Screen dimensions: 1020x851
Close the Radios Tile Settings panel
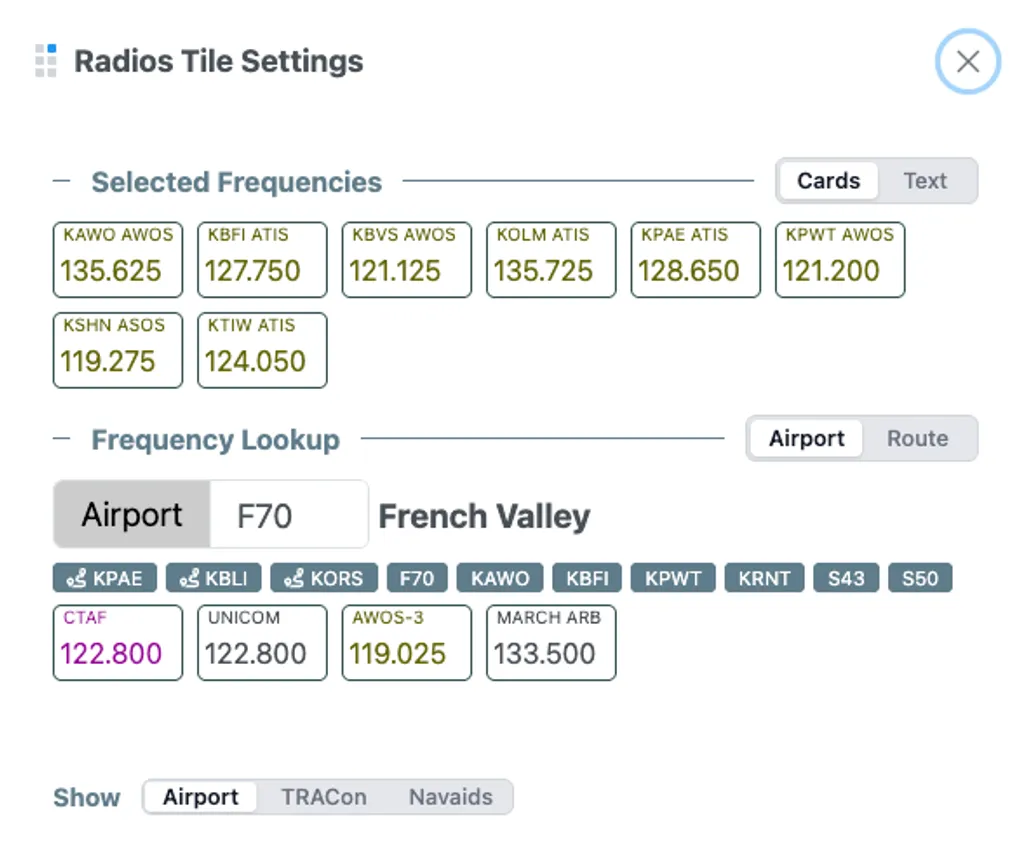pyautogui.click(x=967, y=62)
